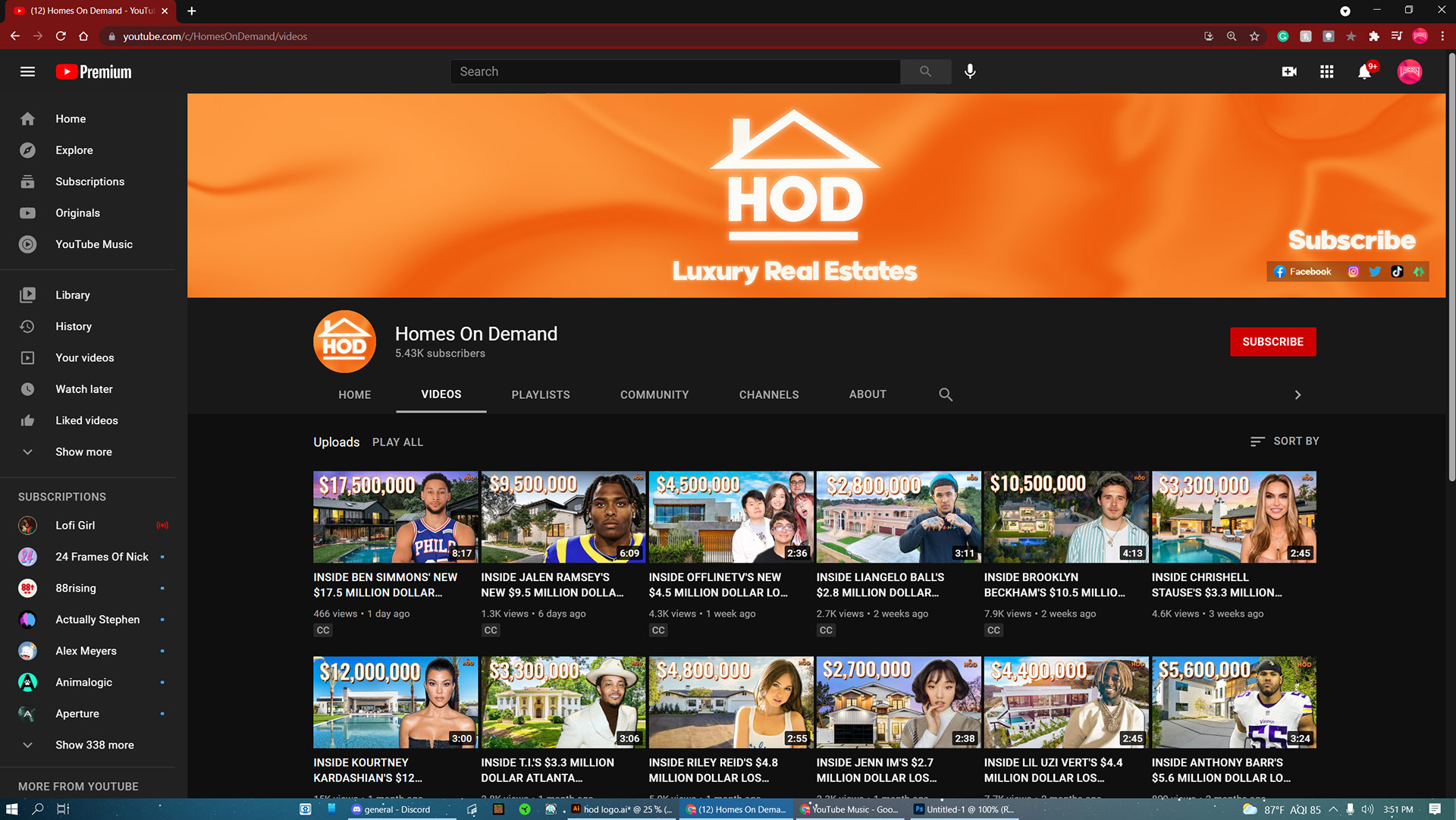Open the Sort By dropdown

[x=1285, y=441]
